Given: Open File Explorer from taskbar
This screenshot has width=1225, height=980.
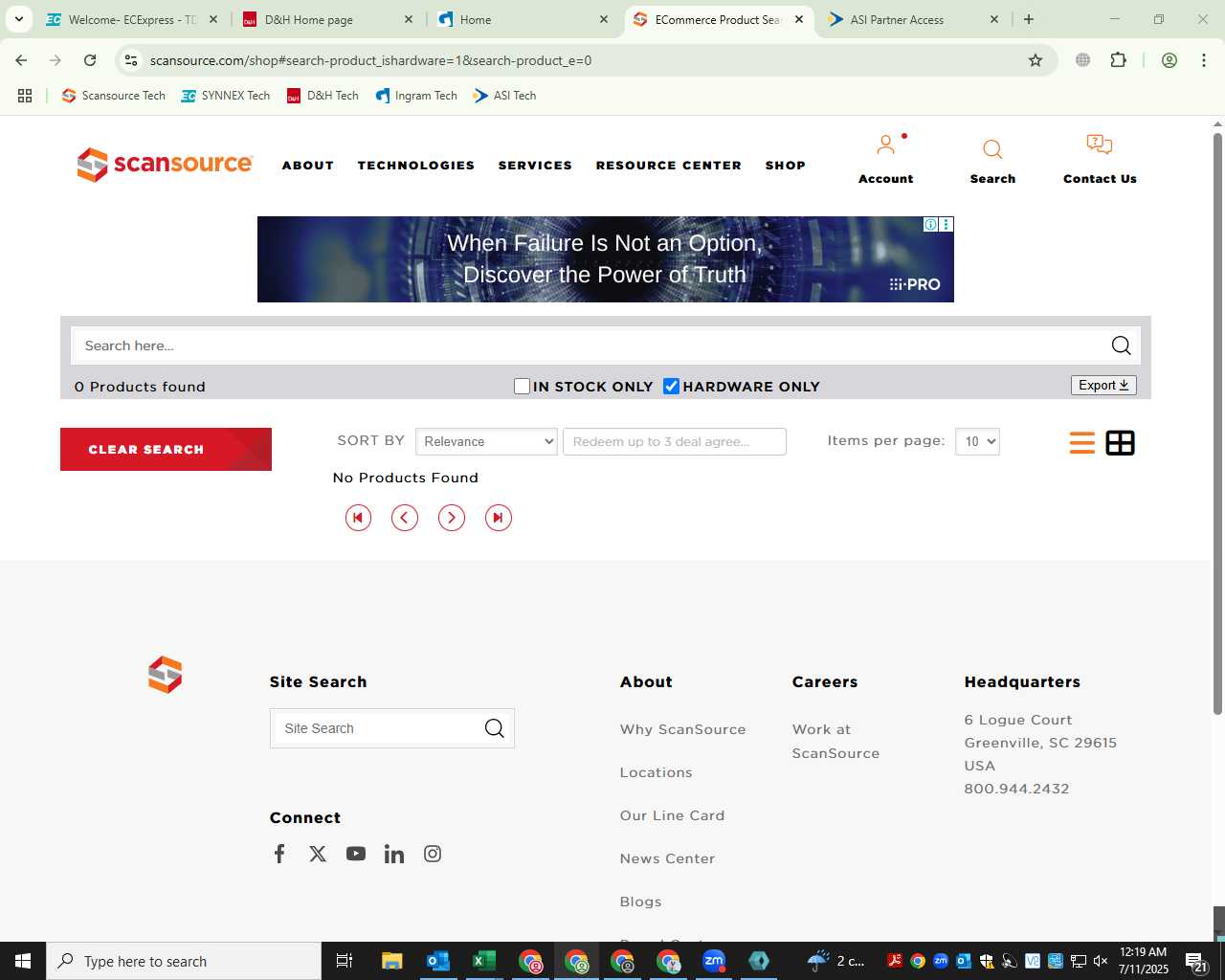Looking at the screenshot, I should pyautogui.click(x=392, y=961).
